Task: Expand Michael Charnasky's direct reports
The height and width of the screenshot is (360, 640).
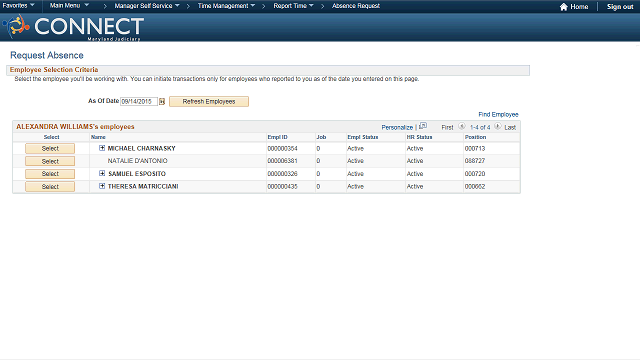Action: 102,148
